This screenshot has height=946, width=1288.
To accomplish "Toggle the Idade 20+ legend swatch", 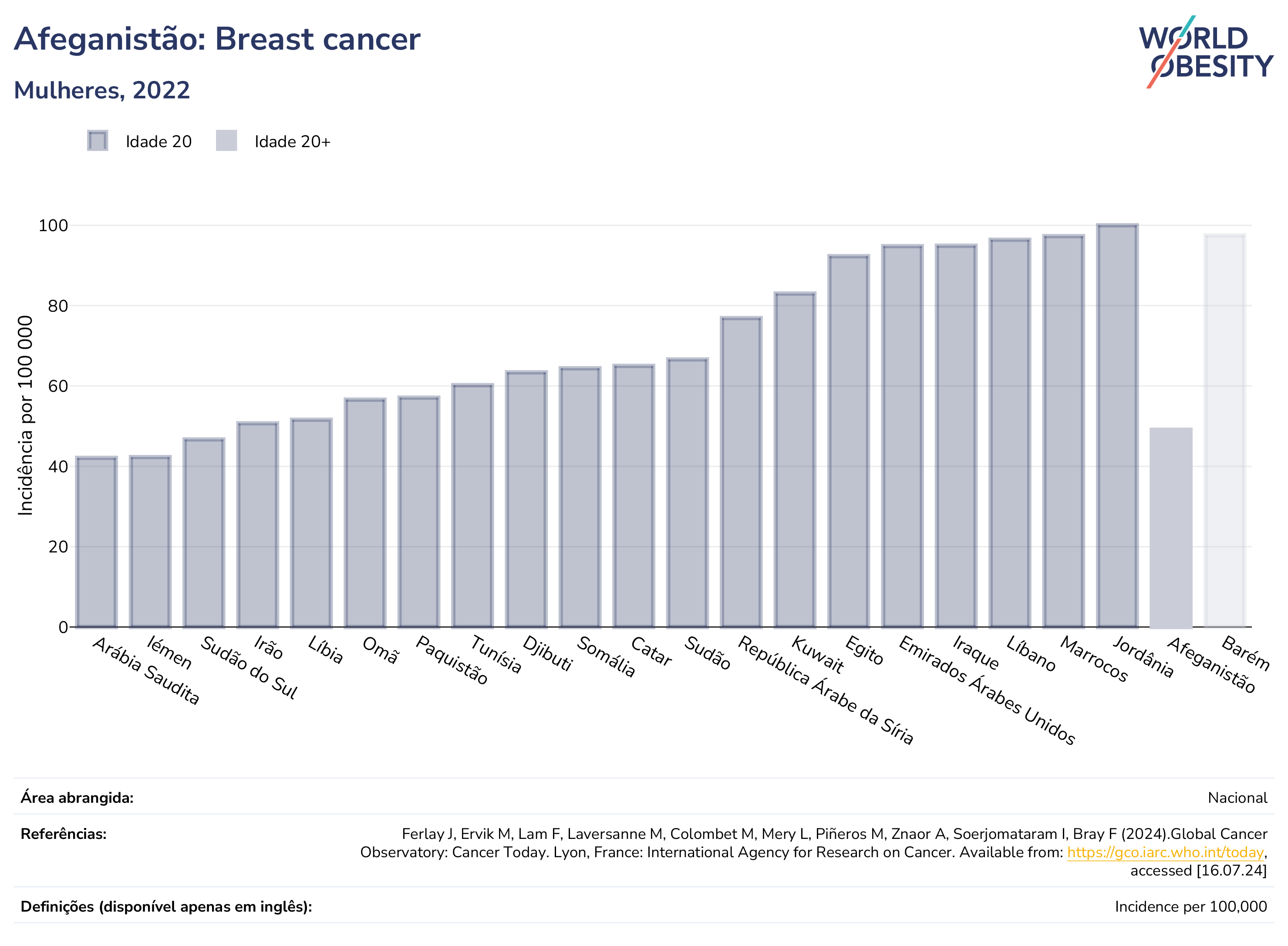I will coord(226,141).
